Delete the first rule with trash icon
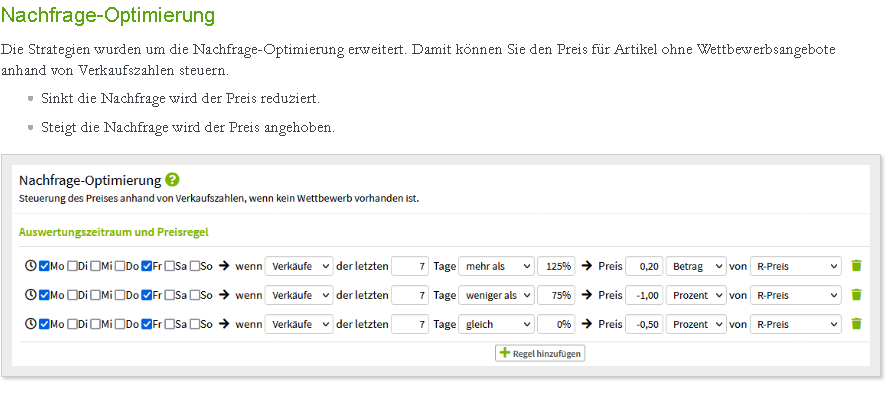The height and width of the screenshot is (403, 886). point(857,266)
